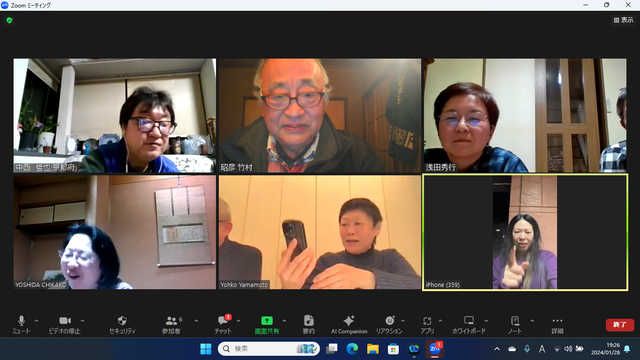Screen dimensions: 640x360
Task: Open the Reactions emoji icon
Action: pos(389,325)
